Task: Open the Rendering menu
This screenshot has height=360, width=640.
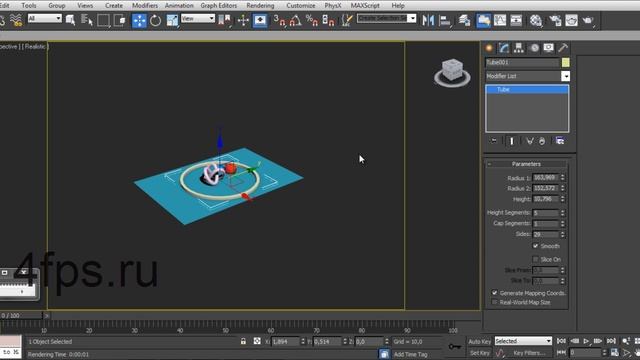Action: point(260,5)
